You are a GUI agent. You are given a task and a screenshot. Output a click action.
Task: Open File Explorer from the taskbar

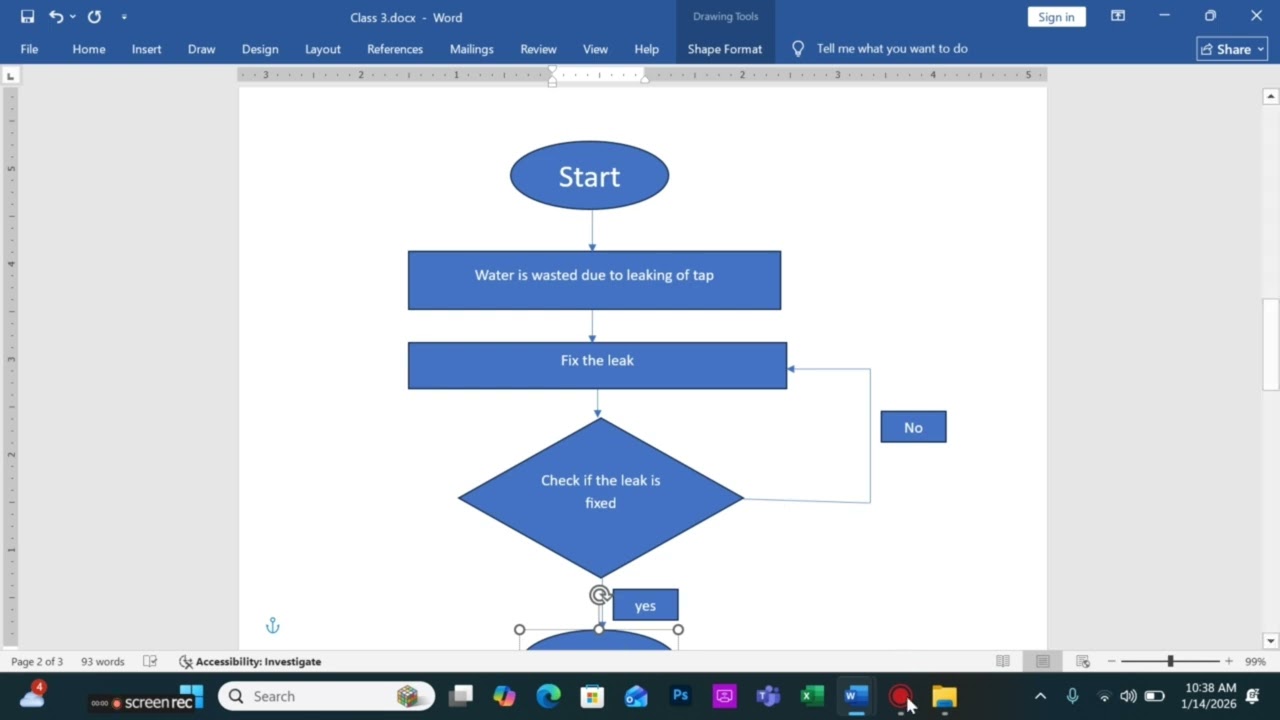coord(944,696)
